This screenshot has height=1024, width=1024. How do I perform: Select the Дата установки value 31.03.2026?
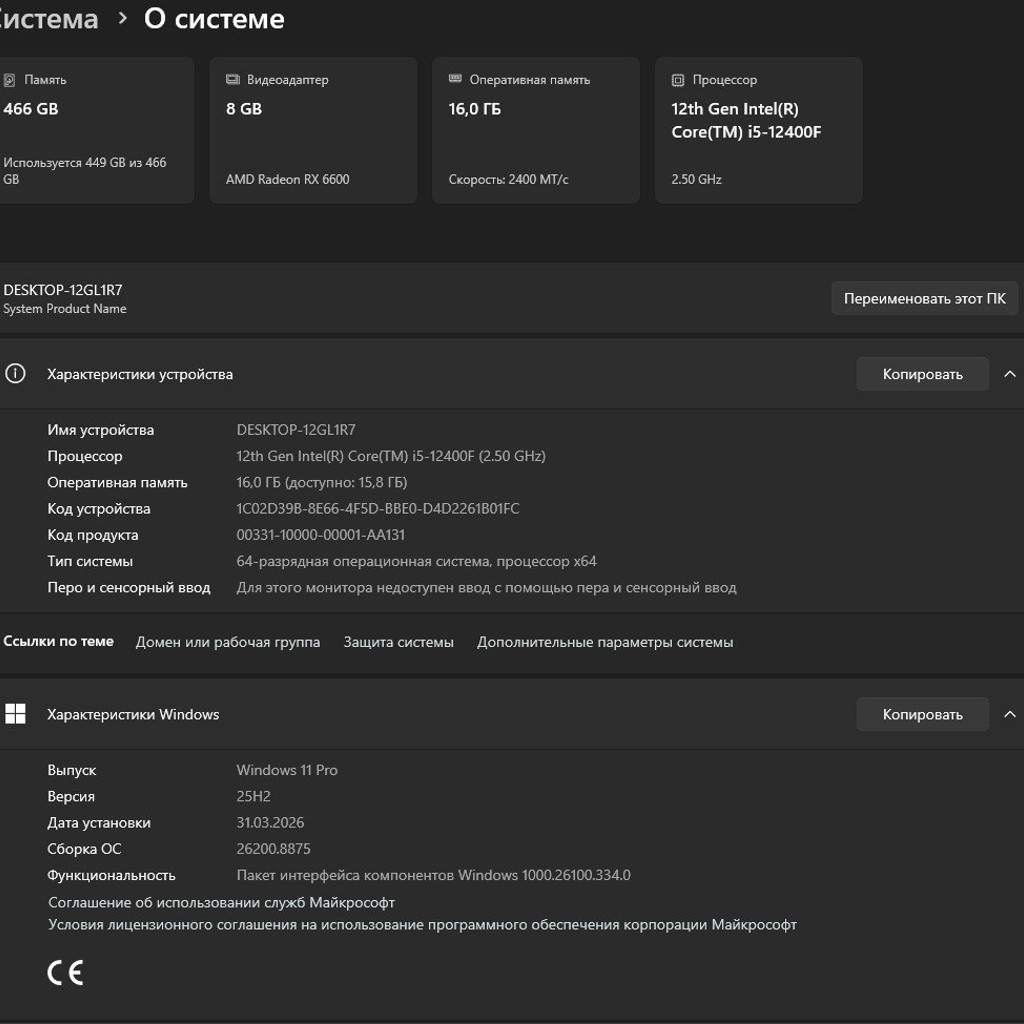click(x=270, y=822)
